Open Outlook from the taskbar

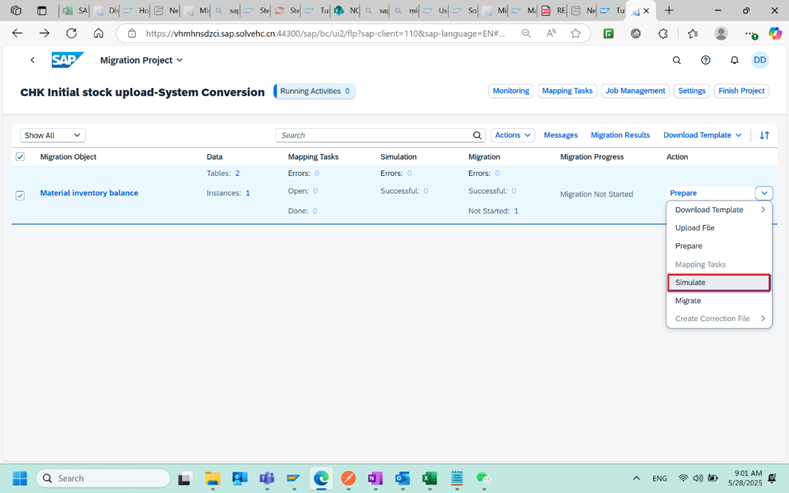point(402,478)
